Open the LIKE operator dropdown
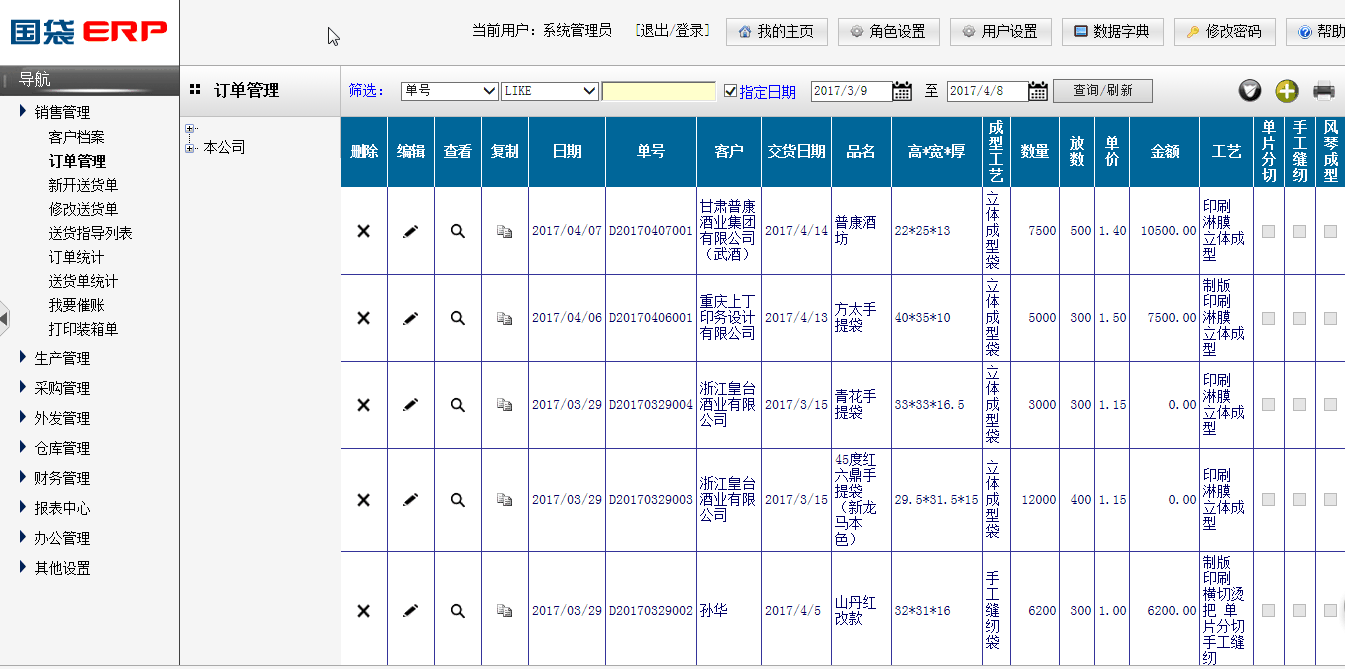 (549, 91)
